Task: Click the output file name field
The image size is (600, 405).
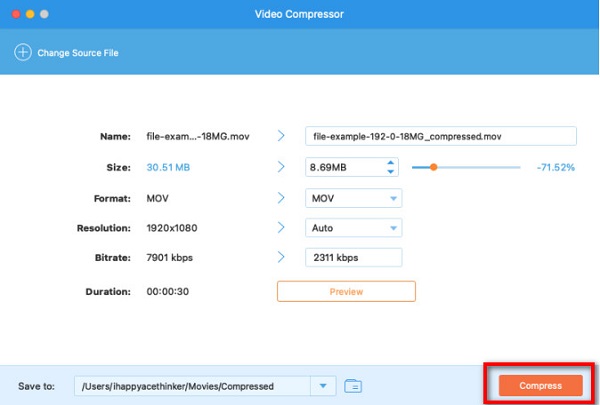Action: click(x=441, y=136)
